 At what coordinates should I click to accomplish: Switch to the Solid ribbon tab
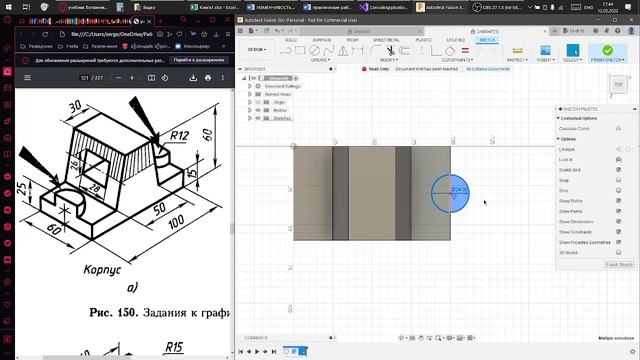[x=291, y=40]
